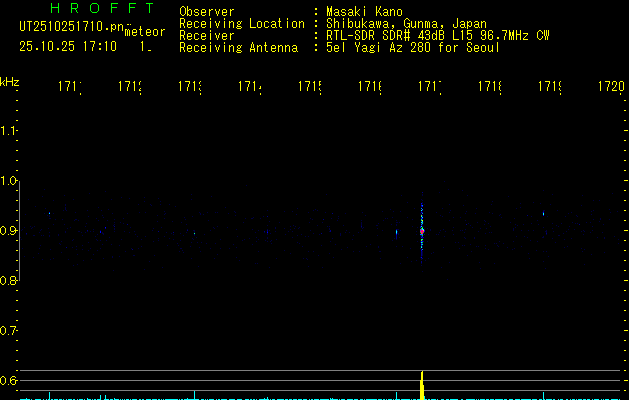
Task: Click the date stamp 25.10.25 17:10
Action: pyautogui.click(x=68, y=47)
